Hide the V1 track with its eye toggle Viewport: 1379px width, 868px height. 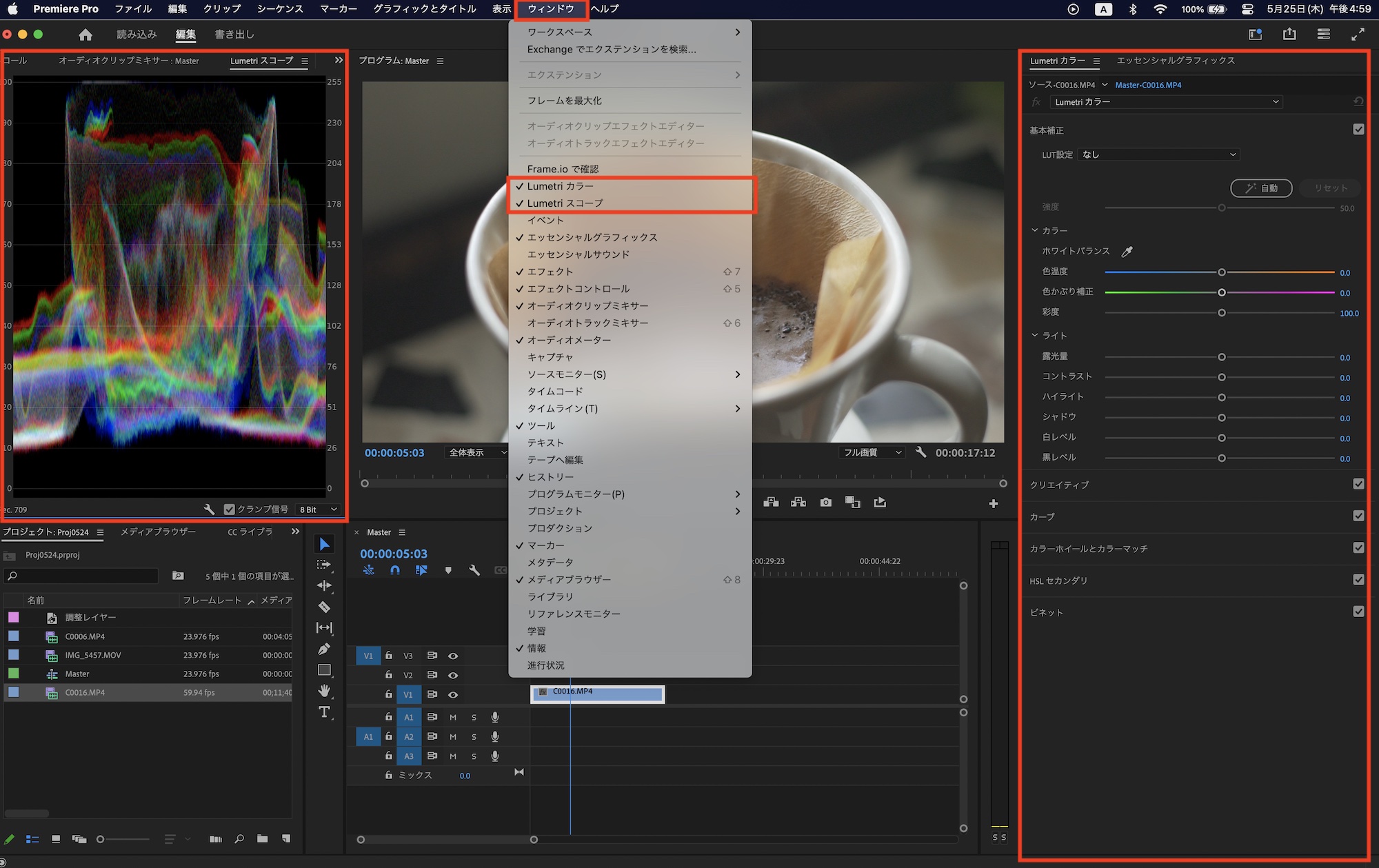453,694
